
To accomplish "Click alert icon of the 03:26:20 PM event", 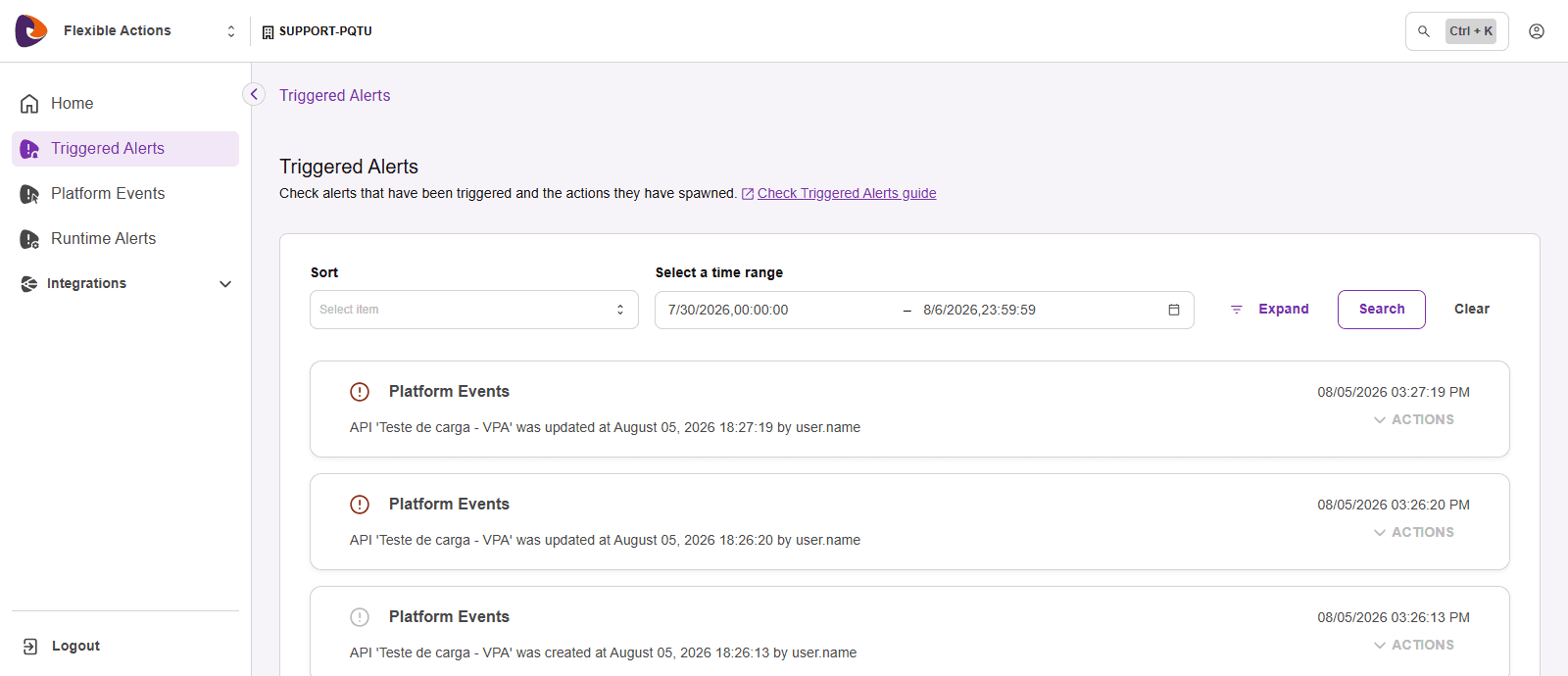I will (360, 505).
